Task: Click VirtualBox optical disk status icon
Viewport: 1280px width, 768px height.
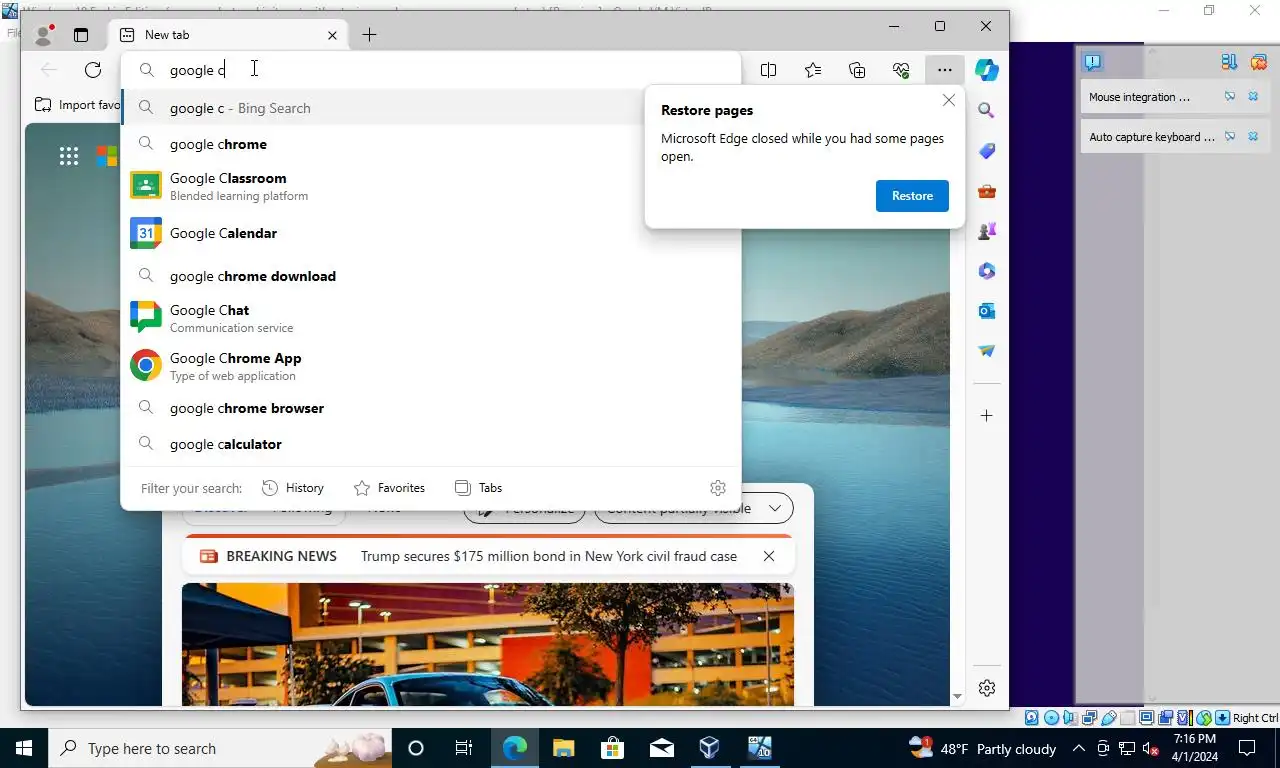Action: tap(1051, 718)
